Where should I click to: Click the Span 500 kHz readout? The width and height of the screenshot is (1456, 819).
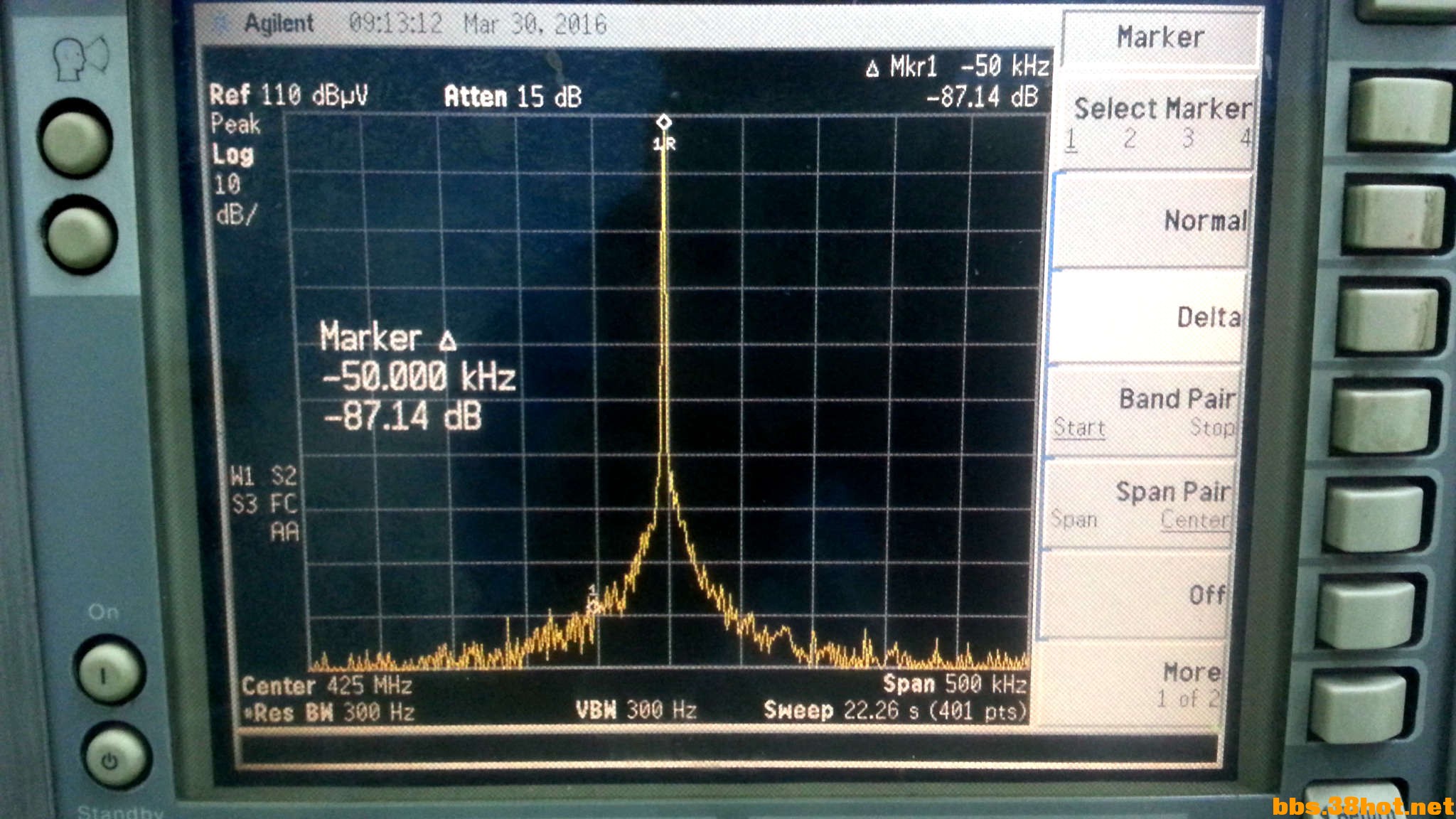click(x=955, y=683)
